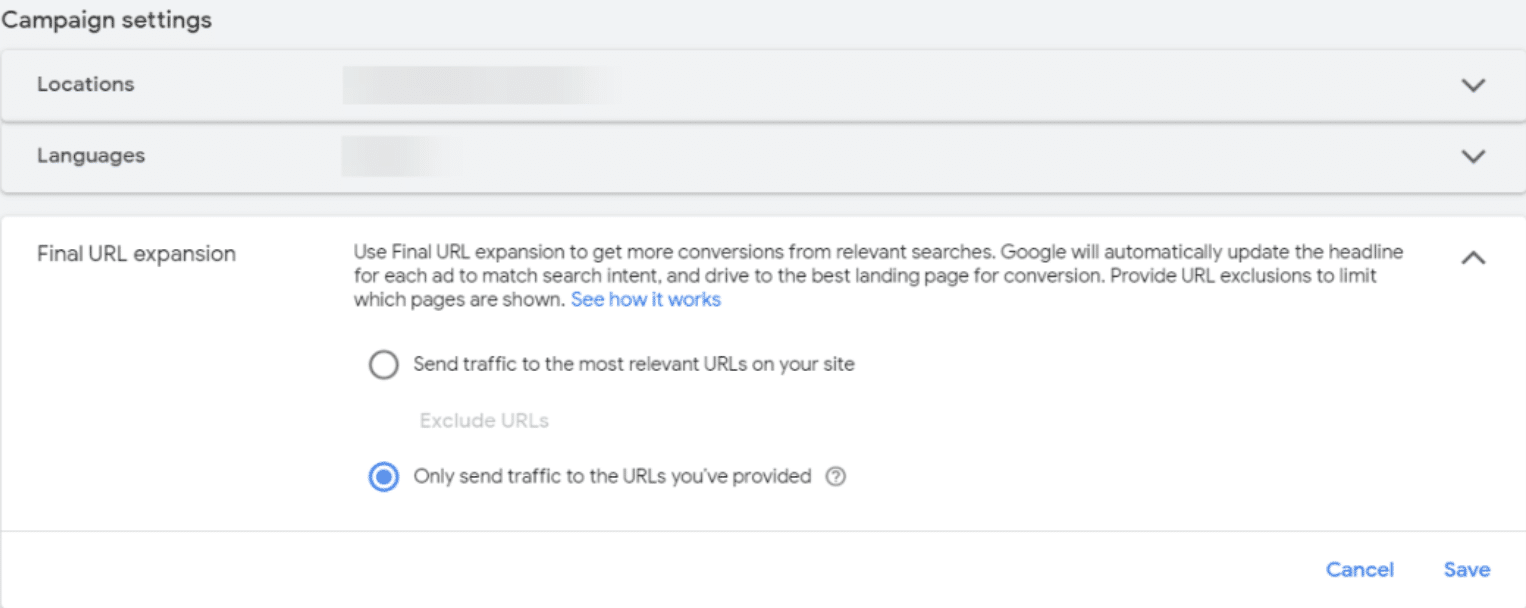Screen dimensions: 1526x608
Task: Click the Languages row label
Action: pyautogui.click(x=91, y=156)
